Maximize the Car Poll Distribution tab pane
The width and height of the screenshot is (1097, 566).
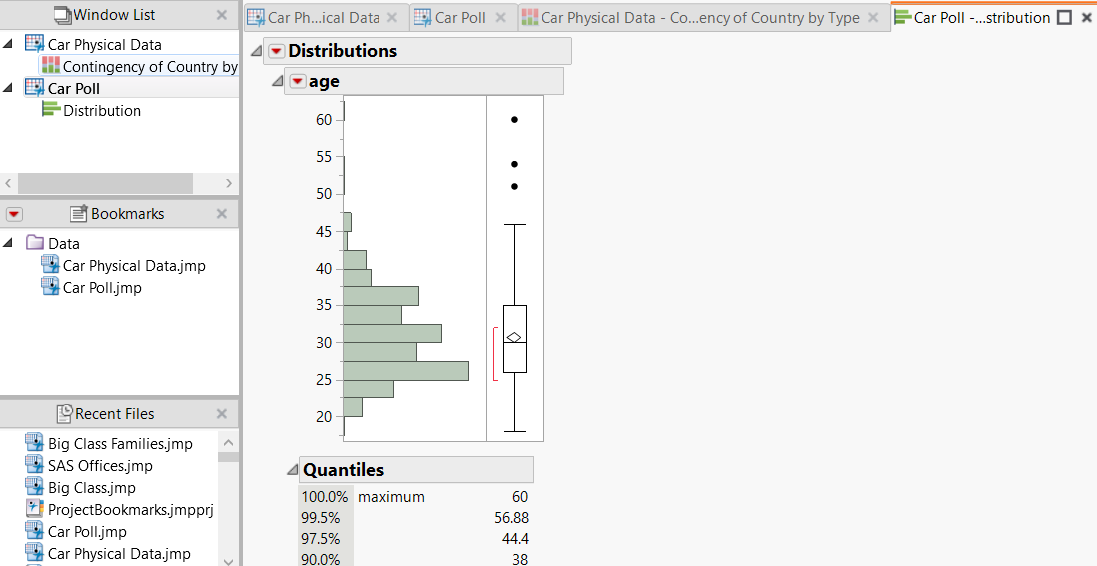(1064, 18)
